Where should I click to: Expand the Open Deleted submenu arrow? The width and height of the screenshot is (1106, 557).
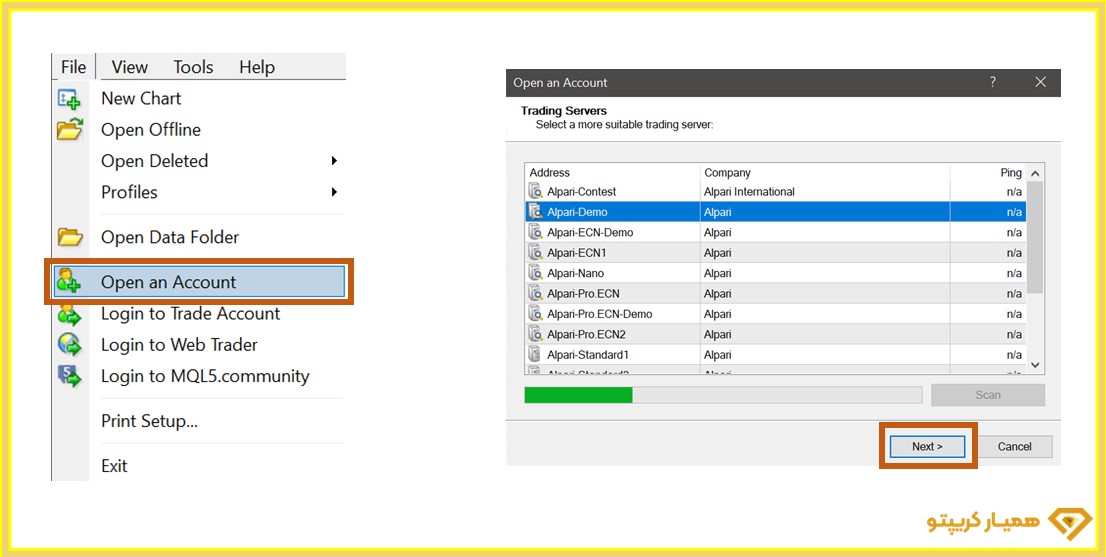334,161
